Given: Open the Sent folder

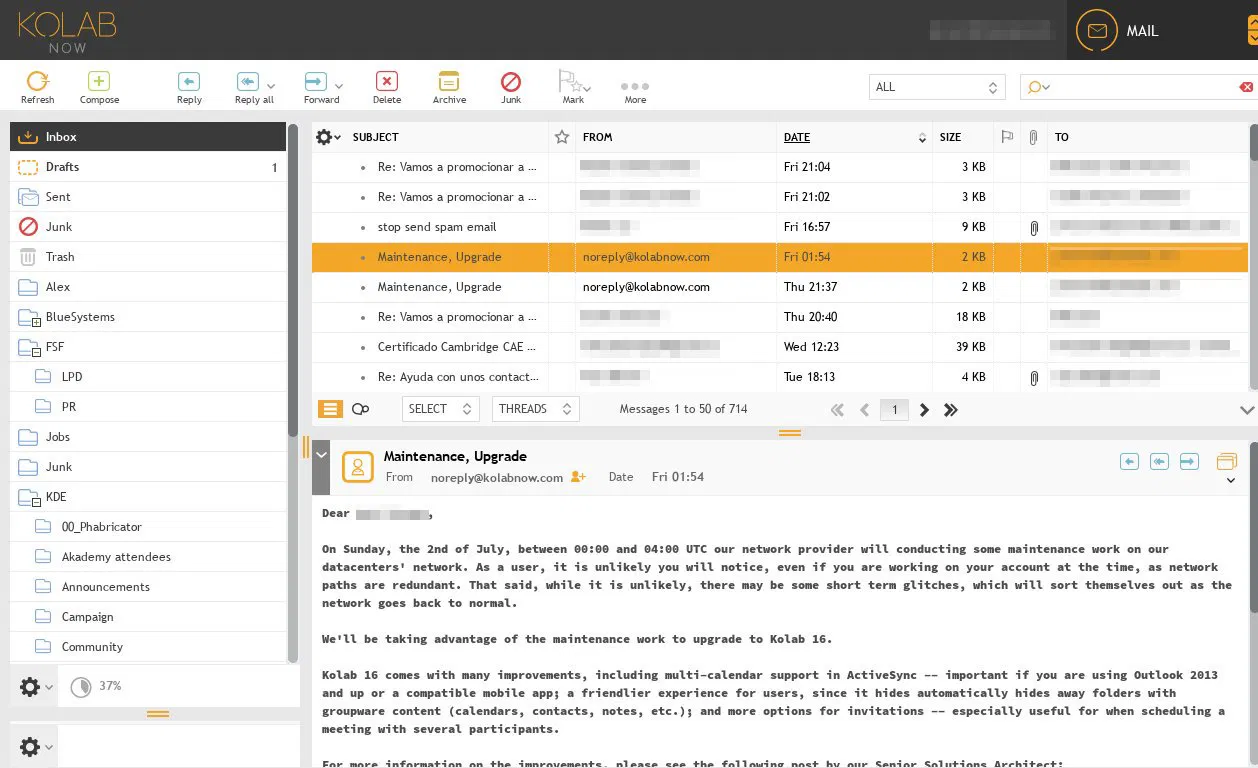Looking at the screenshot, I should [x=148, y=197].
